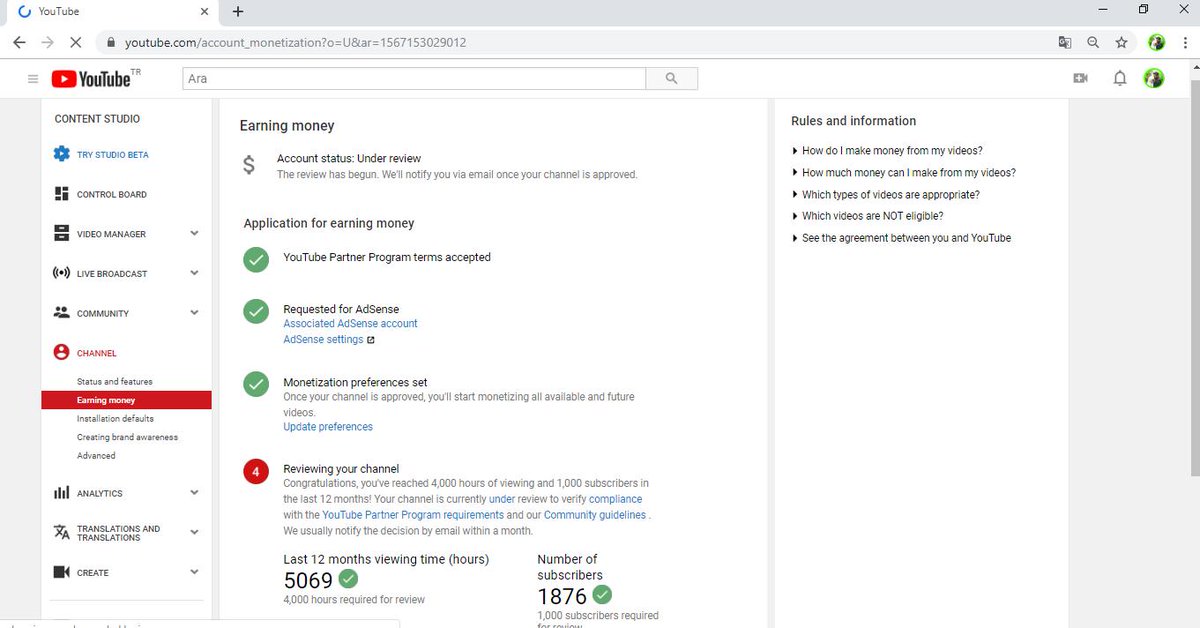Click the Update preferences link
The image size is (1200, 628).
(328, 427)
